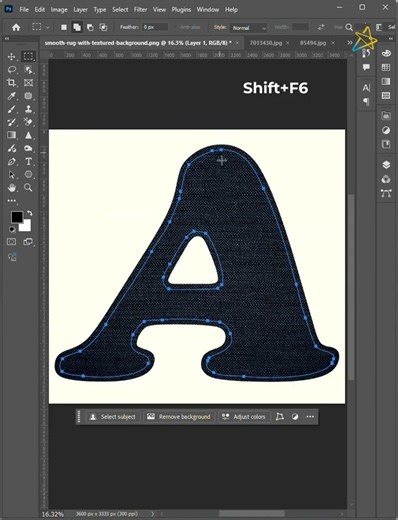Open the Edit Toolbar three-dots menu

(x=12, y=201)
